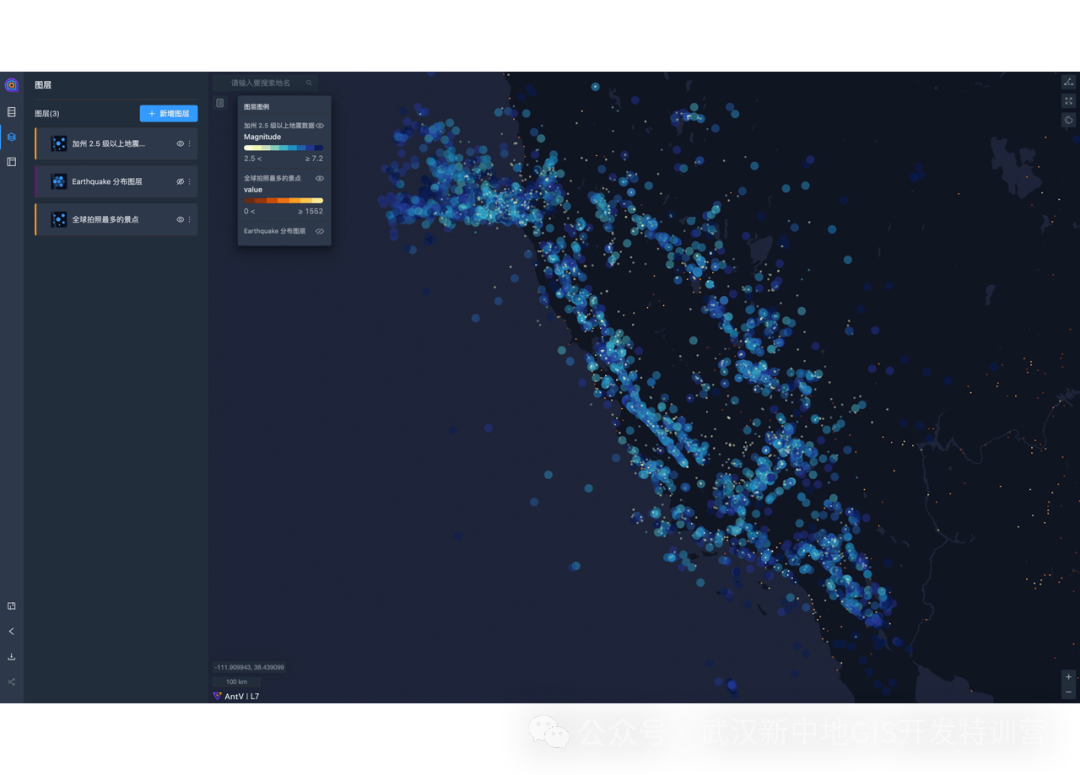Viewport: 1080px width, 775px height.
Task: Switch to the 图层 panel header tab
Action: (42, 84)
